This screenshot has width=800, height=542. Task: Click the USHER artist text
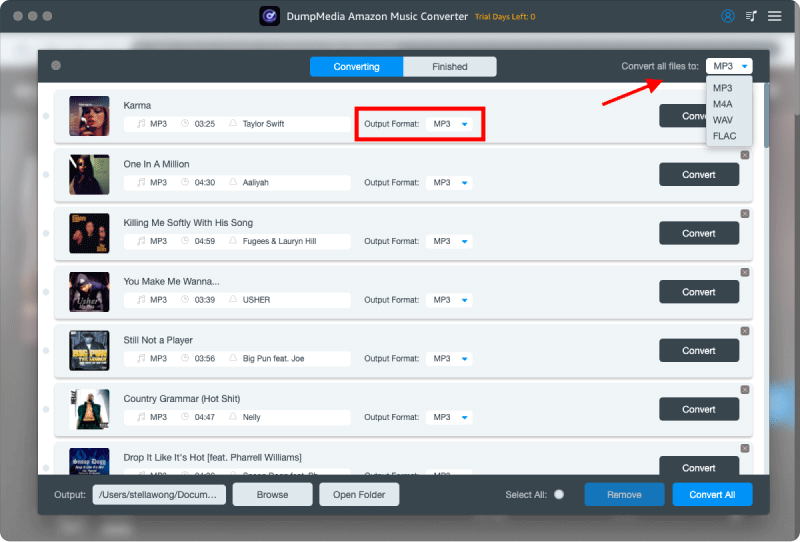pyautogui.click(x=256, y=300)
